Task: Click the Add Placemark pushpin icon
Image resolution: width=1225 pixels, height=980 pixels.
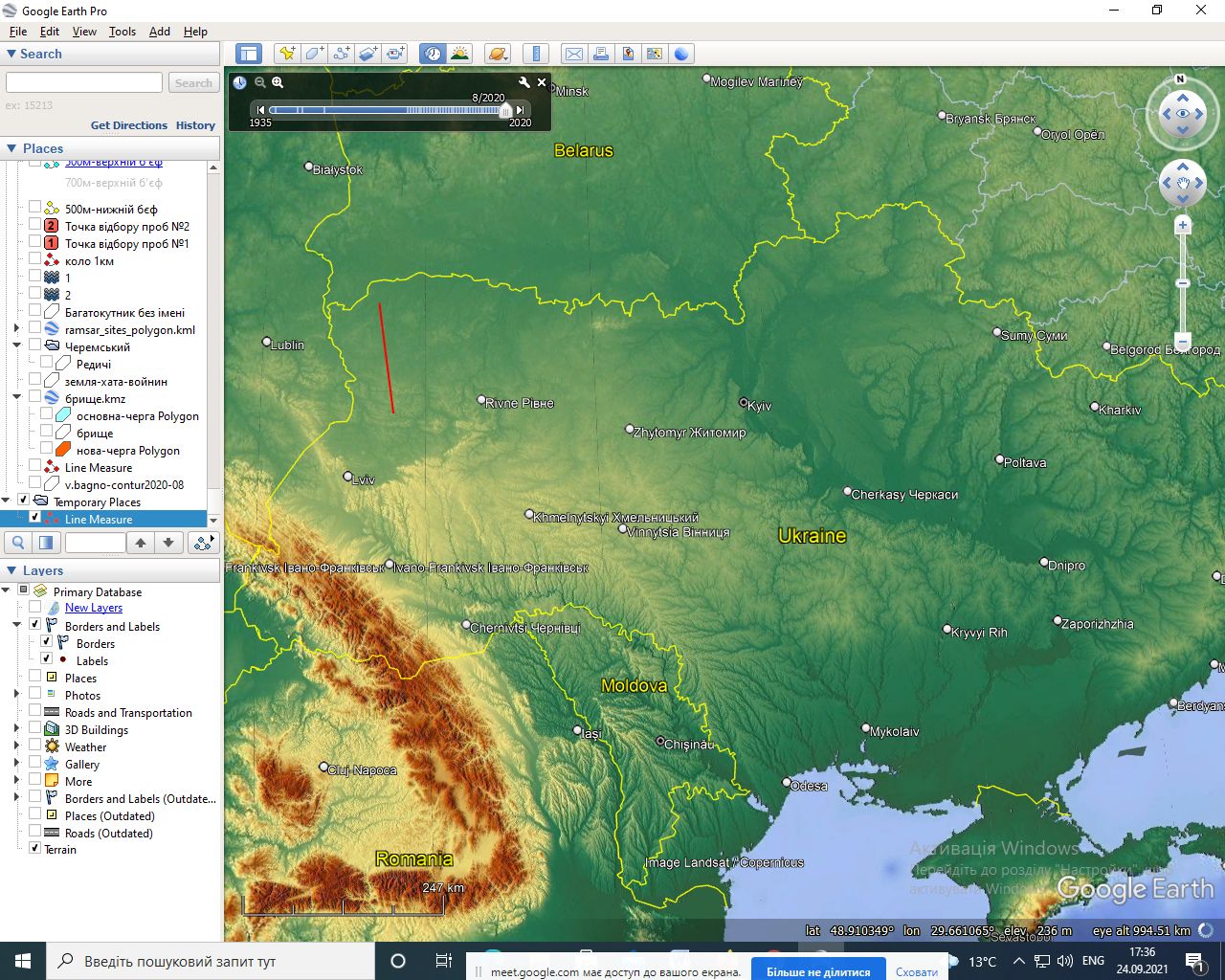Action: coord(286,54)
